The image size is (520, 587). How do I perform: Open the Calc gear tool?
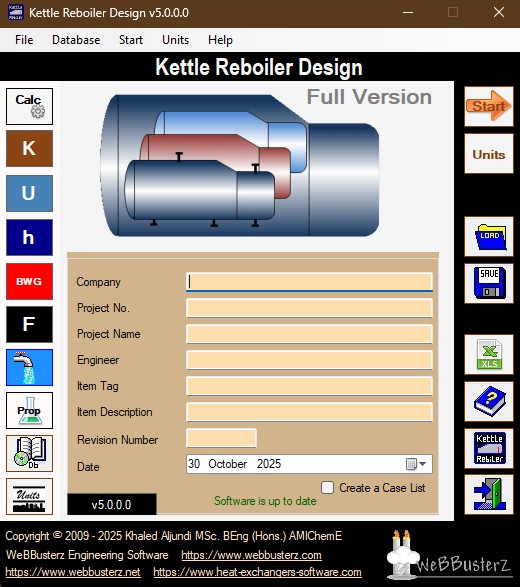tap(29, 106)
